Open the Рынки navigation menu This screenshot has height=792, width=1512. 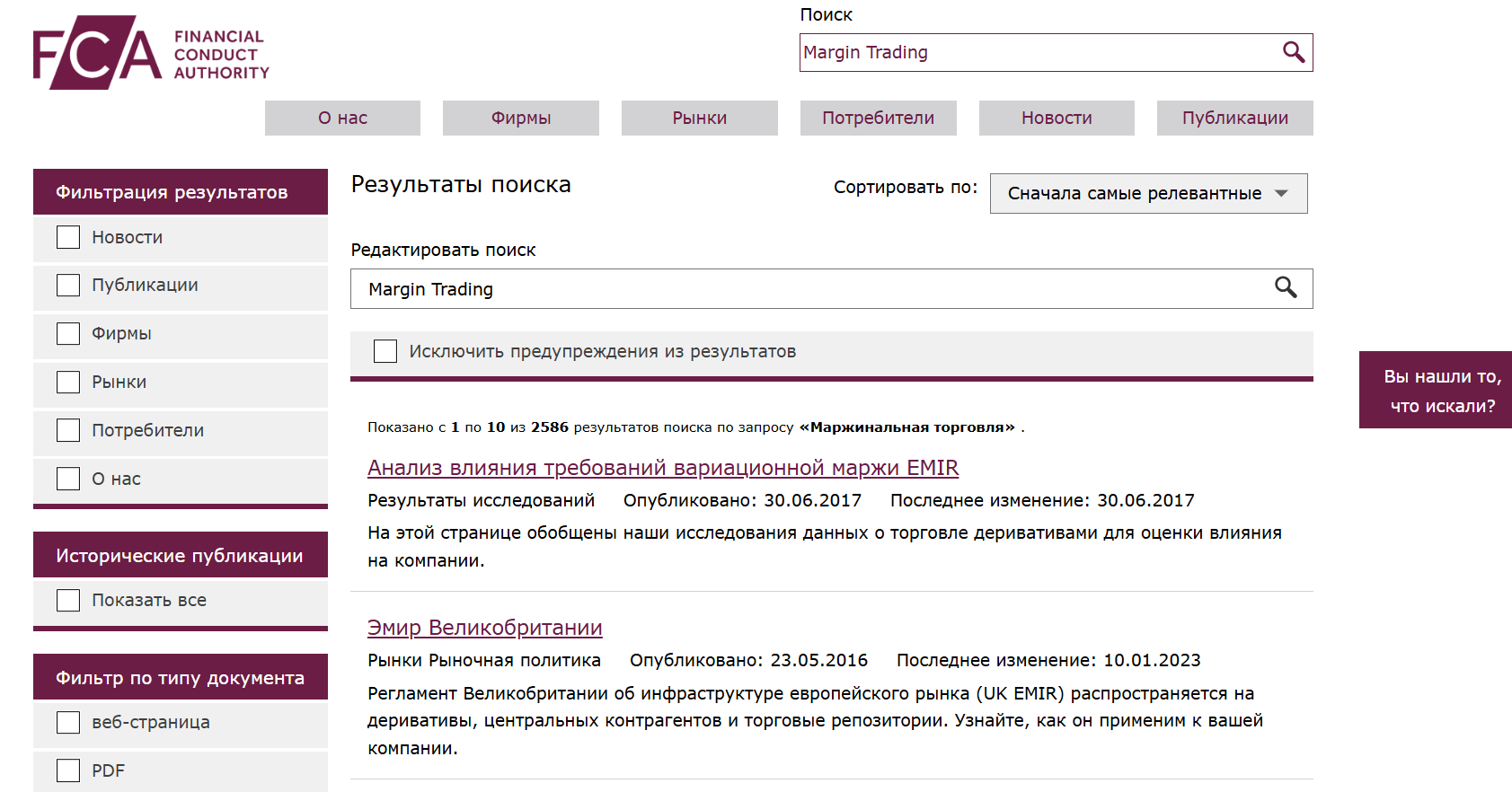[700, 118]
